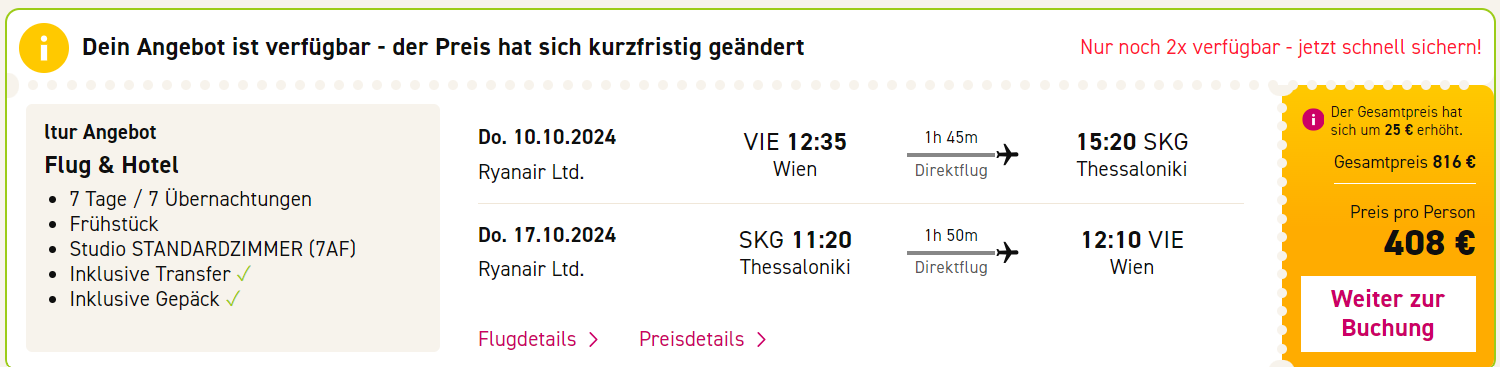Click the Studio STANDARDZIMMER (7AF) list item
Image resolution: width=1500 pixels, height=367 pixels.
pos(213,249)
